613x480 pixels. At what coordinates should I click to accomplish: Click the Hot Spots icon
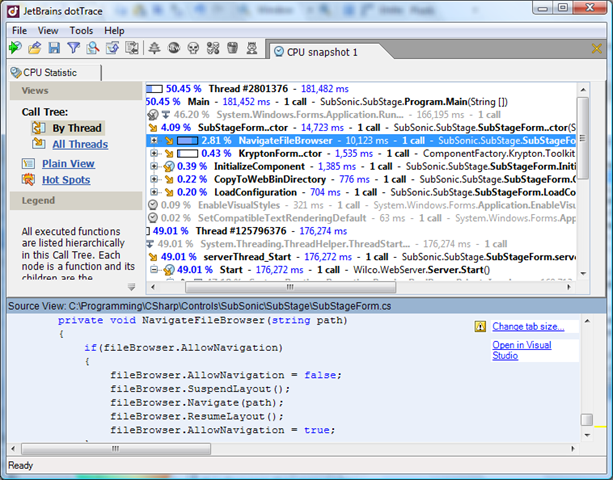28,180
